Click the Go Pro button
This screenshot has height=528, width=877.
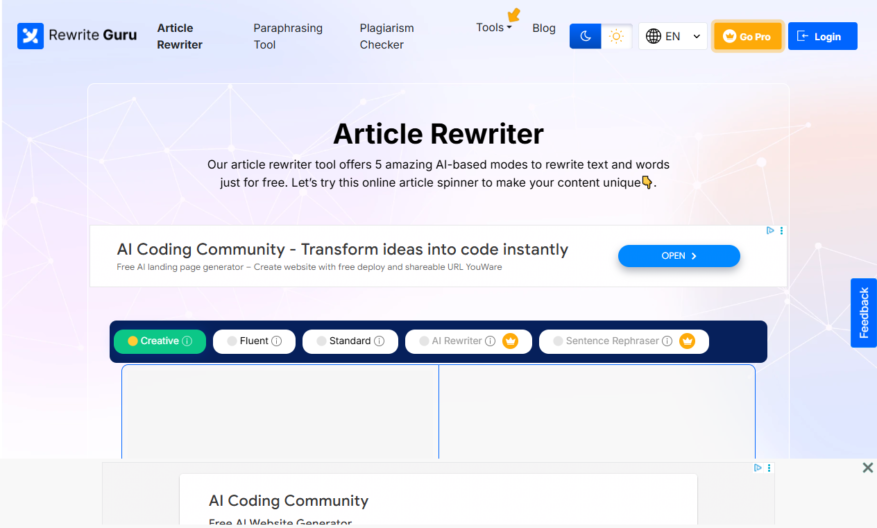747,36
